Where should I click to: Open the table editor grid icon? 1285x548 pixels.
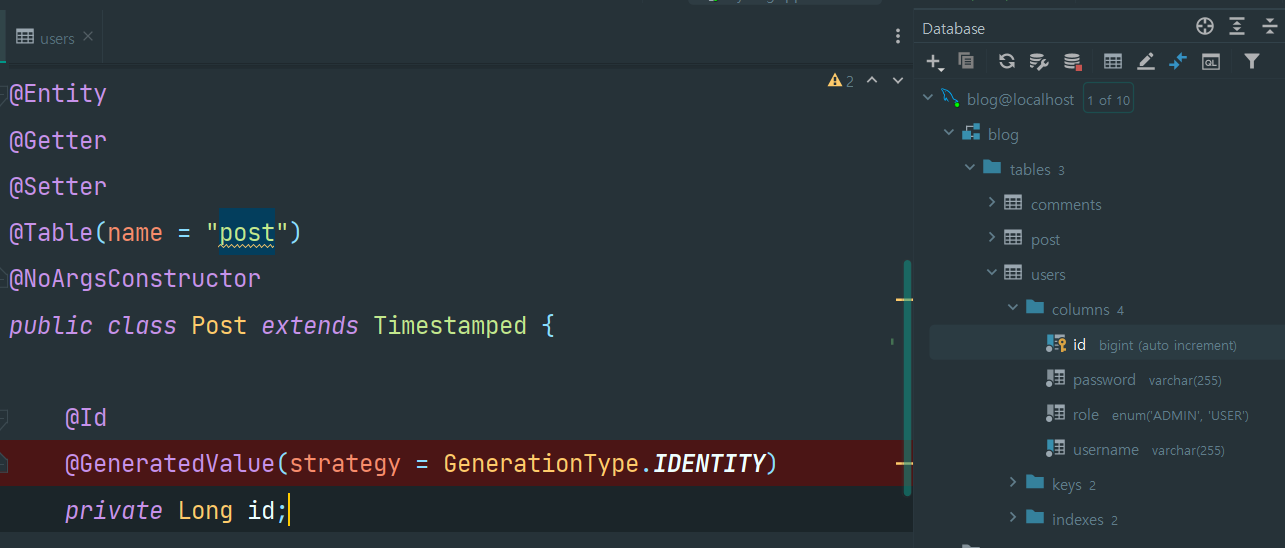[x=1113, y=61]
